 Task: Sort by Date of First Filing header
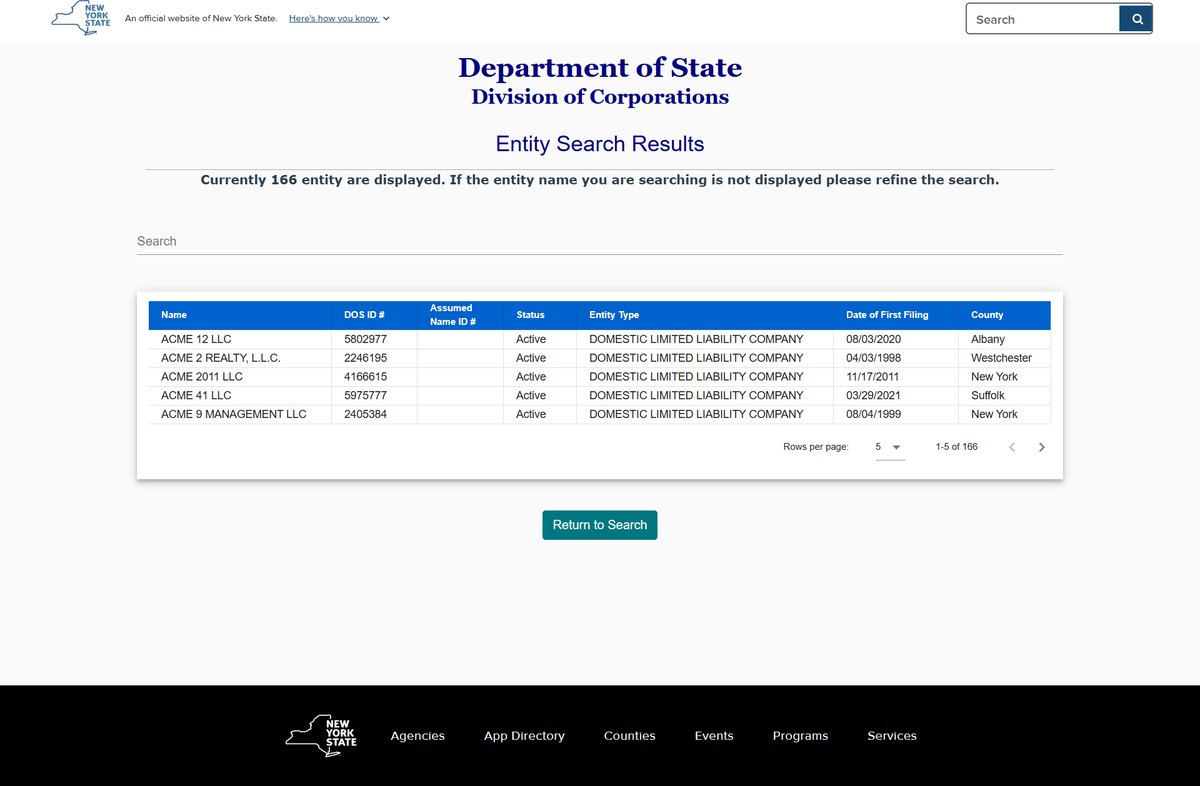click(887, 315)
